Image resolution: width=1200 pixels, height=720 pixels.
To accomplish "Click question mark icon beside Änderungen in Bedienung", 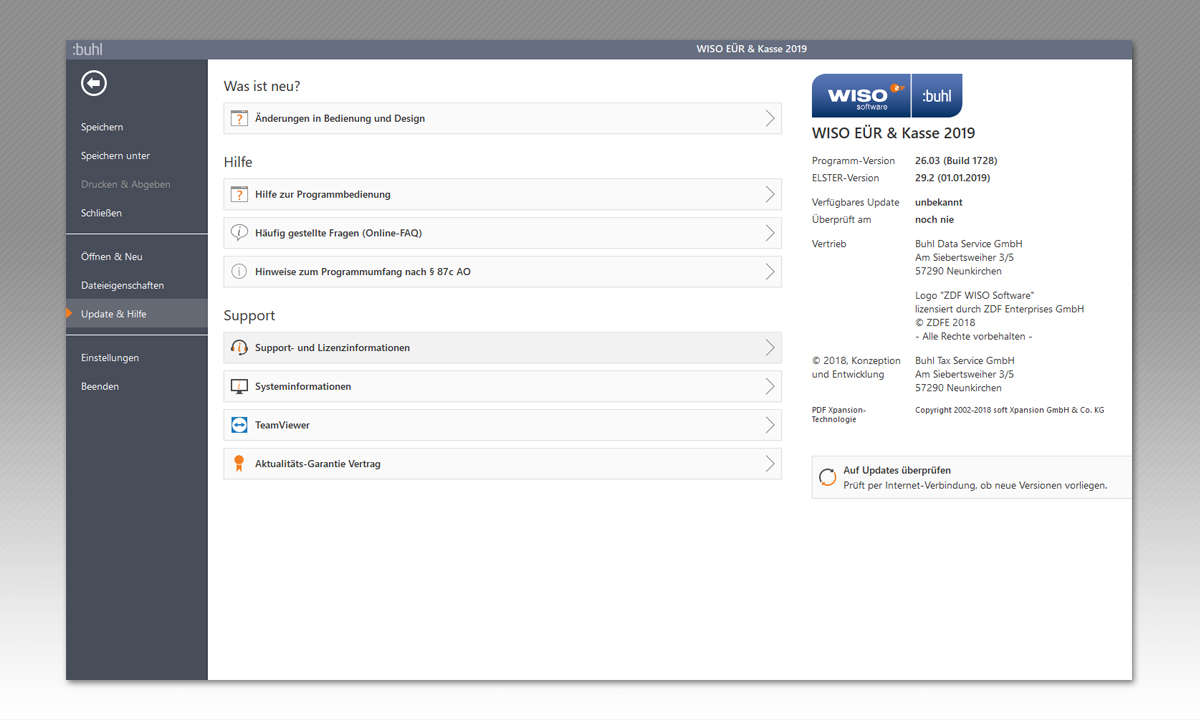I will 239,118.
